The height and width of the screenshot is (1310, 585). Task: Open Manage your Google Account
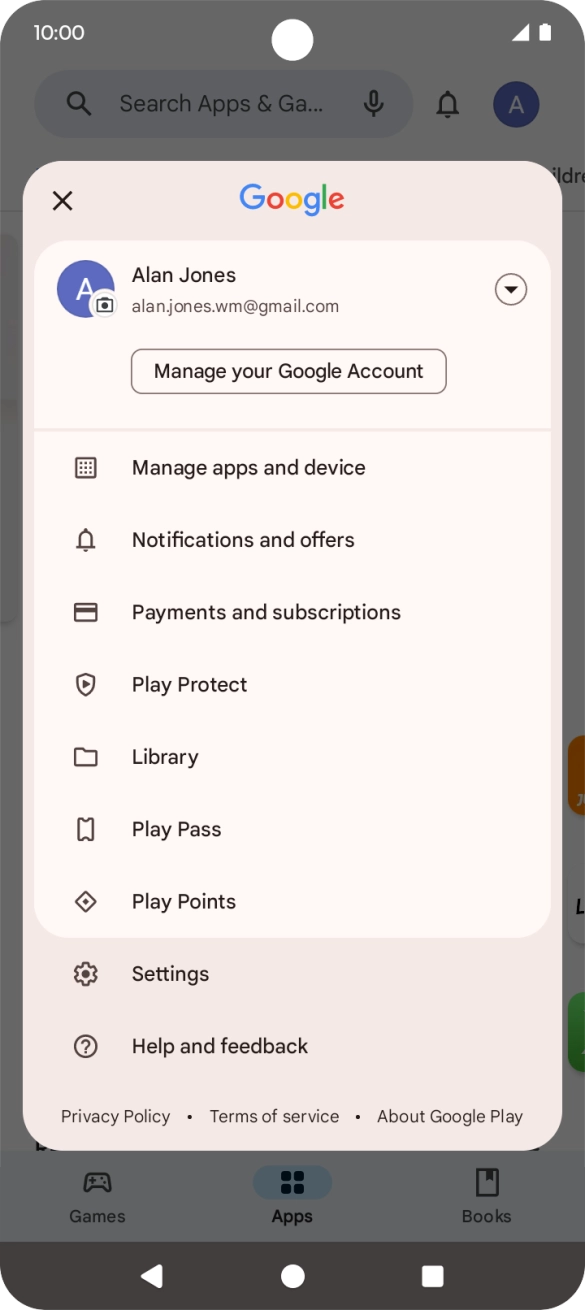pyautogui.click(x=289, y=371)
